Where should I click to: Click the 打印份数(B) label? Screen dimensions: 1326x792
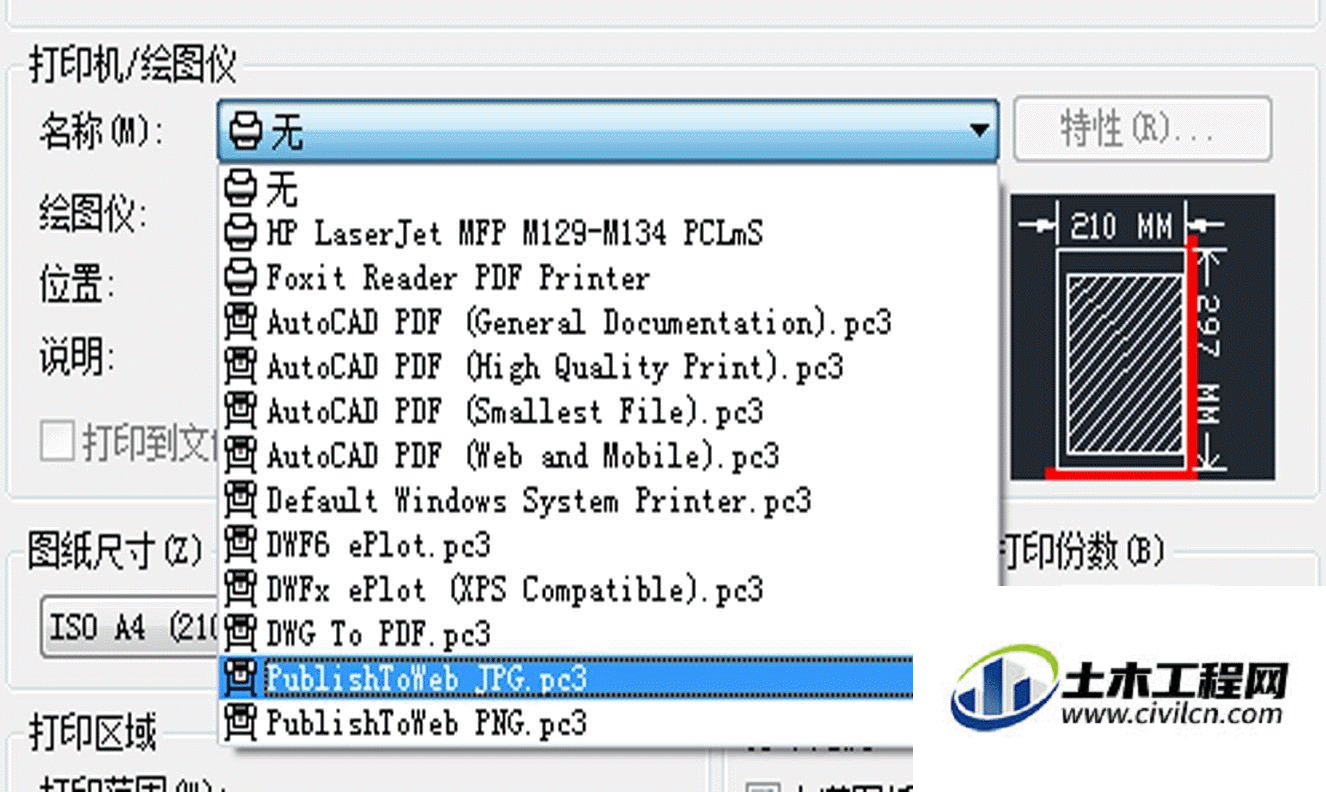1082,551
